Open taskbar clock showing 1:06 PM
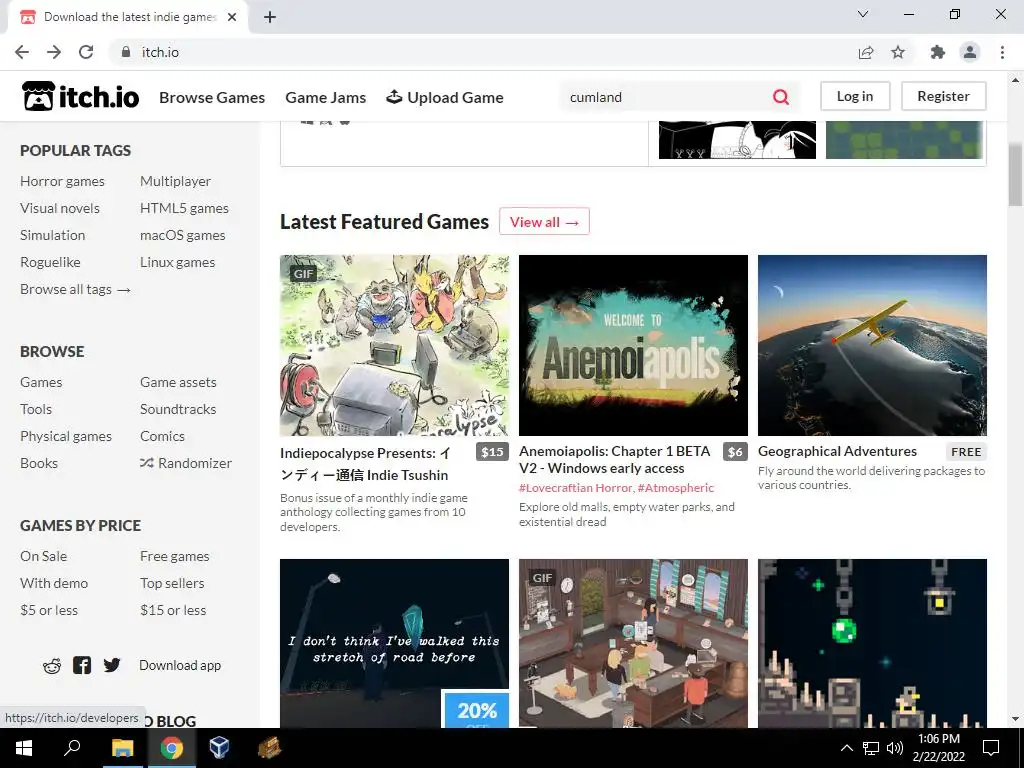1024x768 pixels. pos(938,748)
